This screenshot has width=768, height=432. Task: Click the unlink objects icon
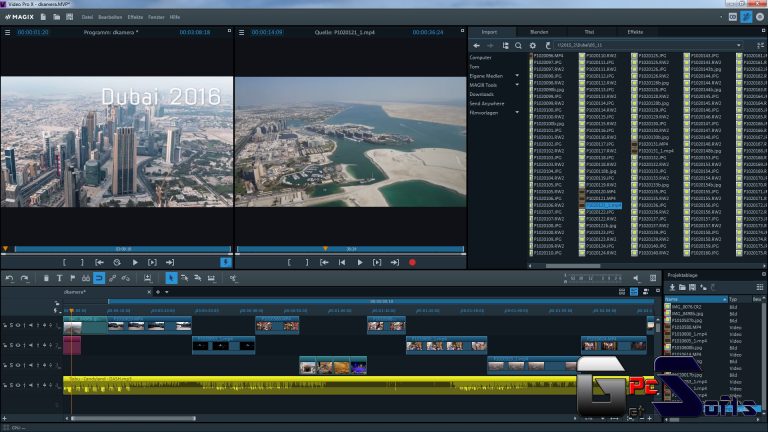click(125, 278)
